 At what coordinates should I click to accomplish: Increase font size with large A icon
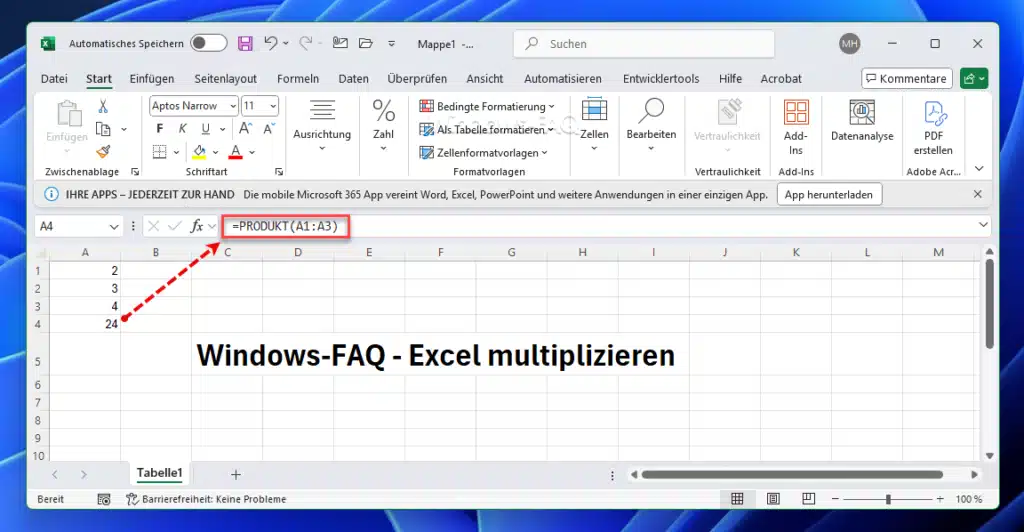point(246,129)
